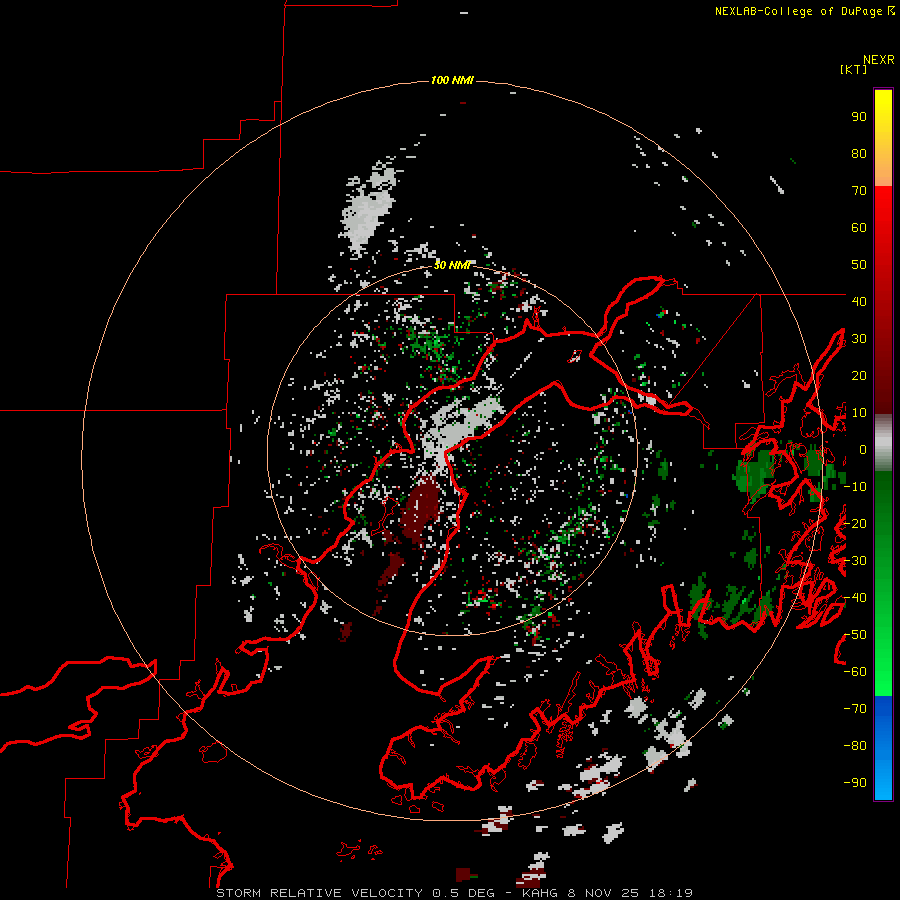Screen dimensions: 900x900
Task: Click the -70 scale value
Action: pyautogui.click(x=855, y=709)
